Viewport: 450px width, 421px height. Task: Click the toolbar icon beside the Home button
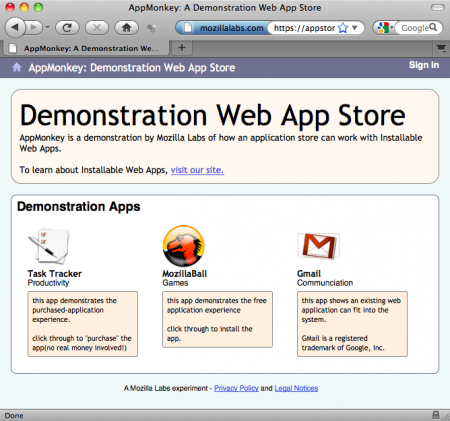click(x=151, y=28)
